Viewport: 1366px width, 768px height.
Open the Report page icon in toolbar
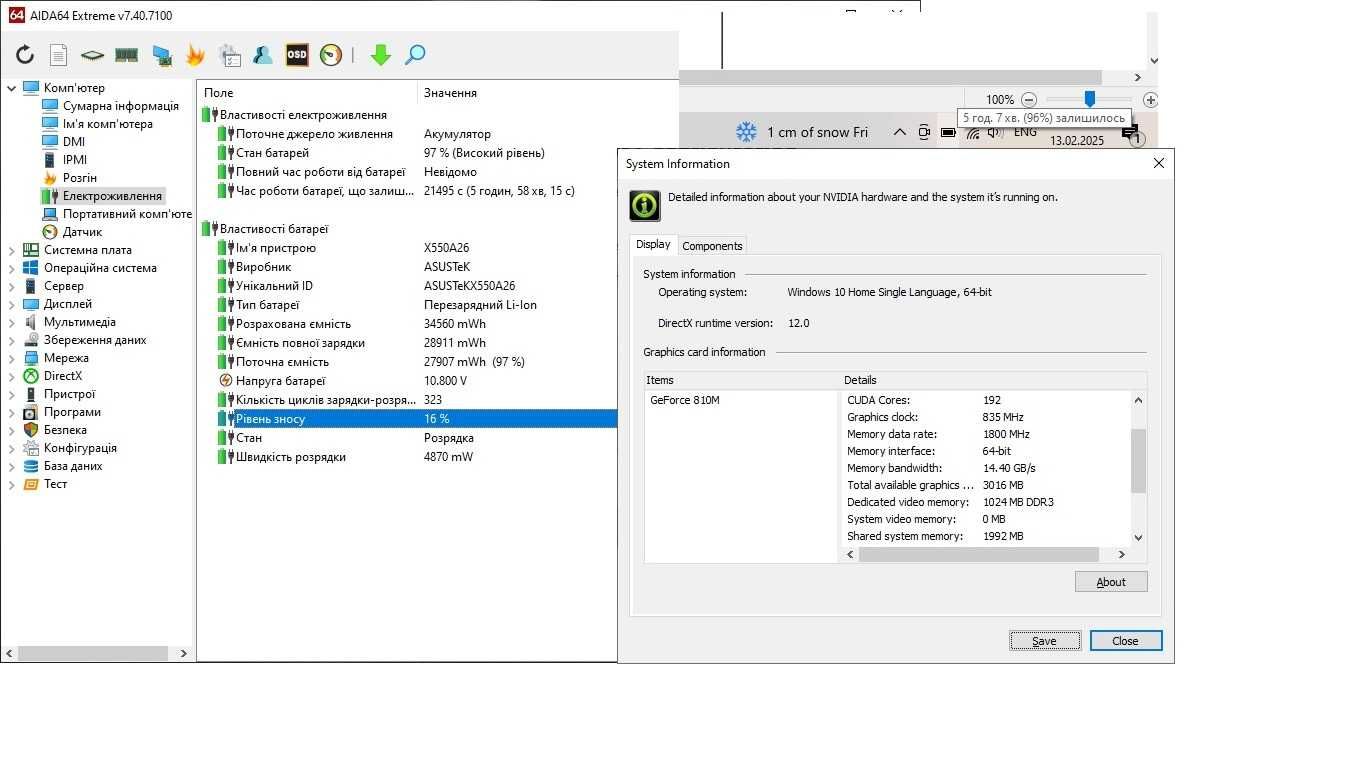[x=59, y=55]
